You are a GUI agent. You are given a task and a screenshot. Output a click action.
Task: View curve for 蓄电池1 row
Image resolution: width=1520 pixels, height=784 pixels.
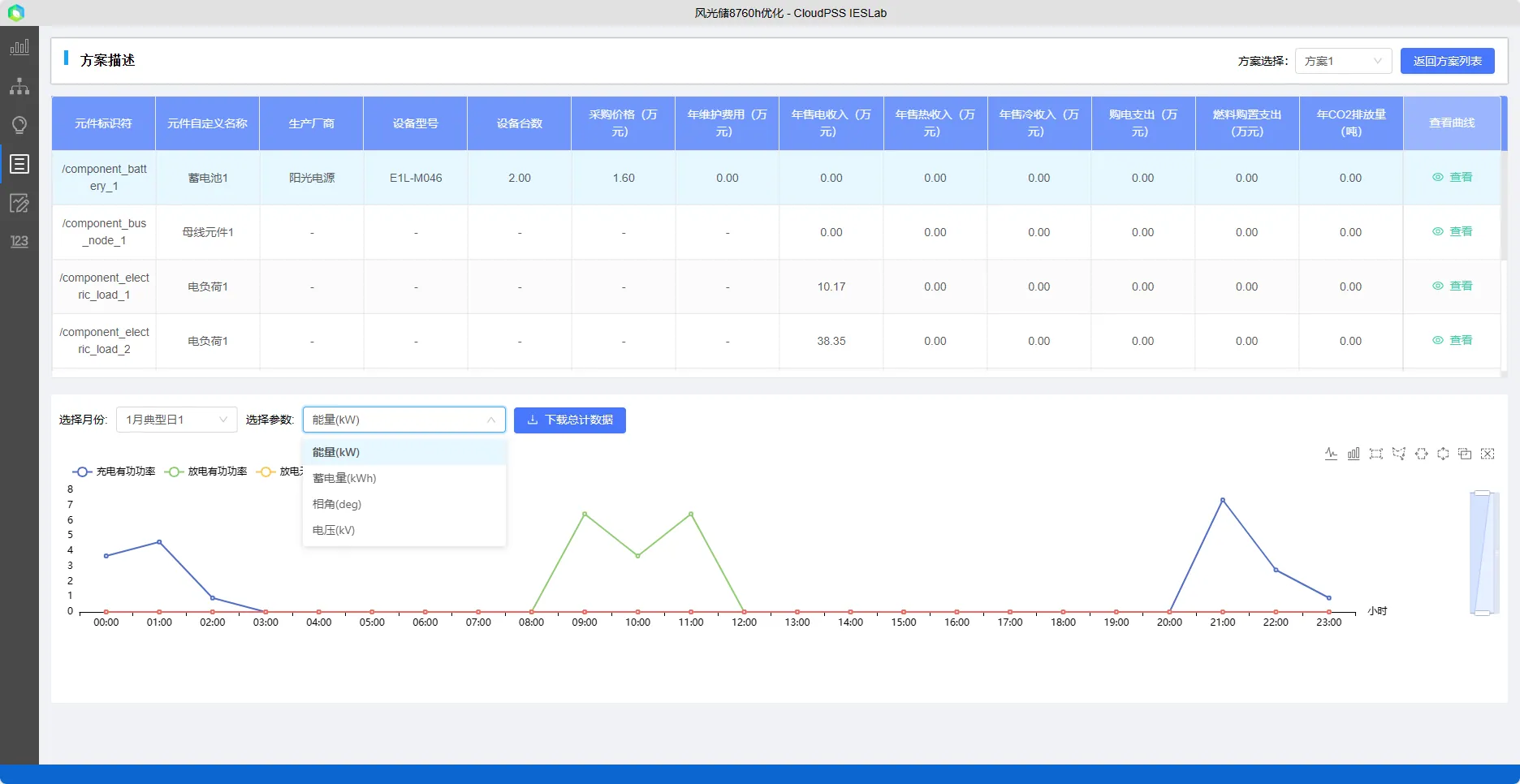1452,177
